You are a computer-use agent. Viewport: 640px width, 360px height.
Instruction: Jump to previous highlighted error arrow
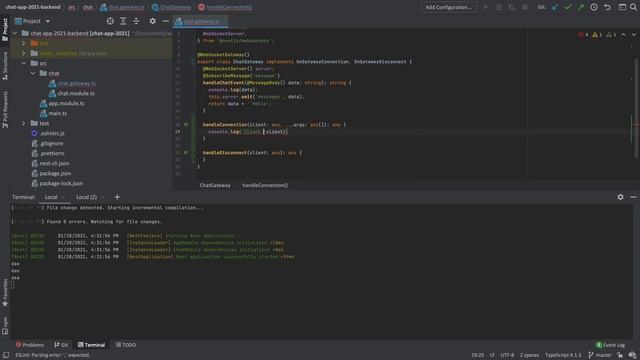623,35
